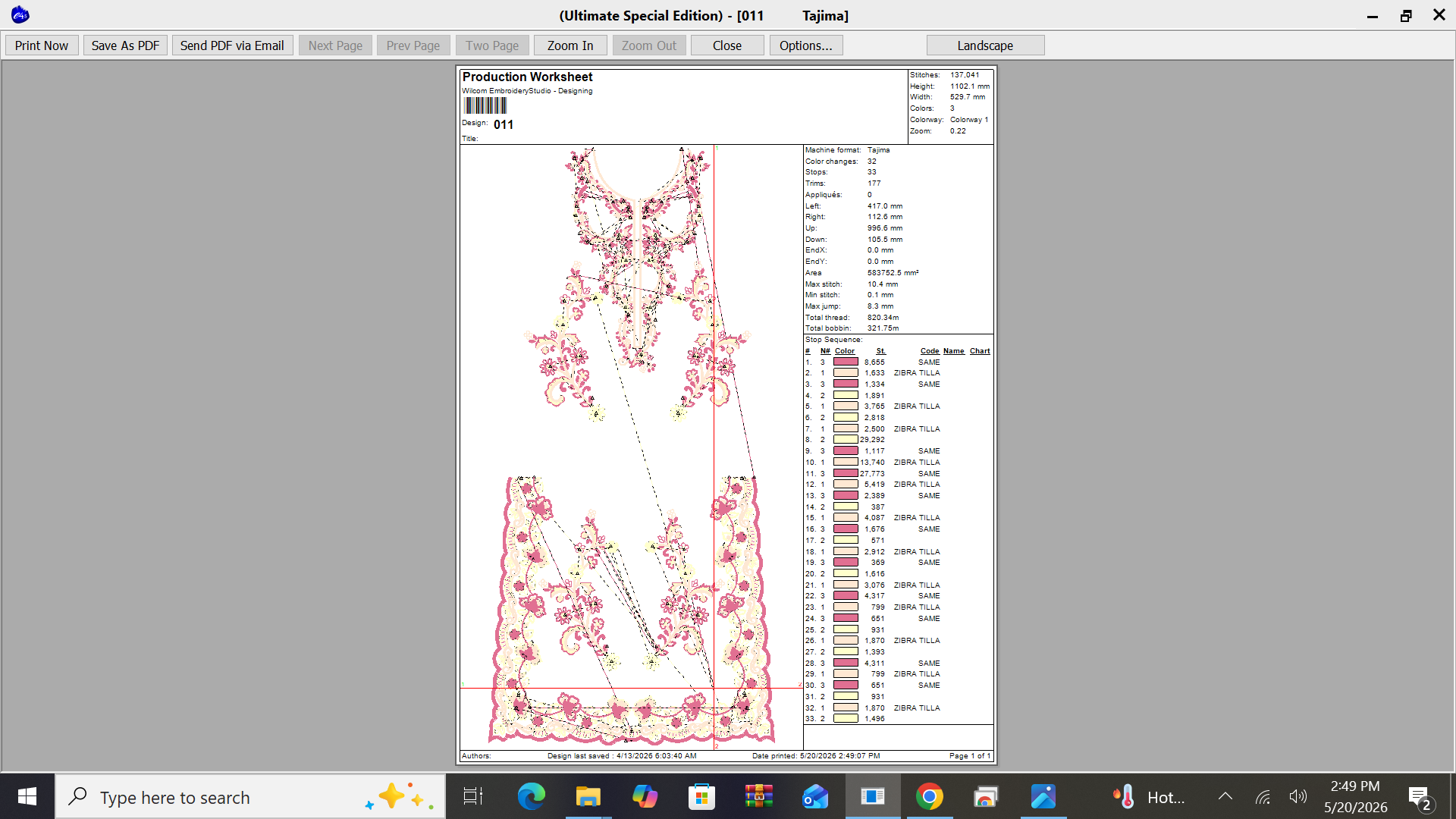Click the Machine format value Tajima
The image size is (1456, 819).
point(879,150)
